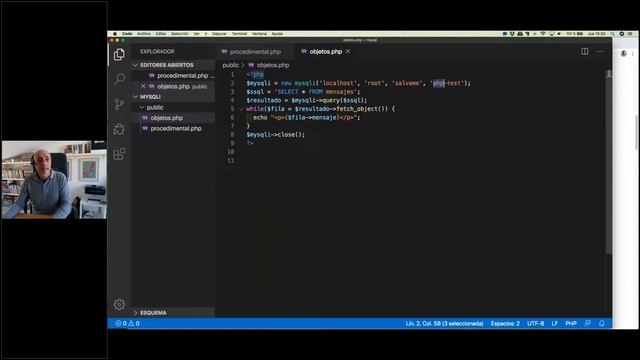The image size is (640, 360).
Task: Go to line via Lín. 2, Col. 58
Action: (x=444, y=323)
